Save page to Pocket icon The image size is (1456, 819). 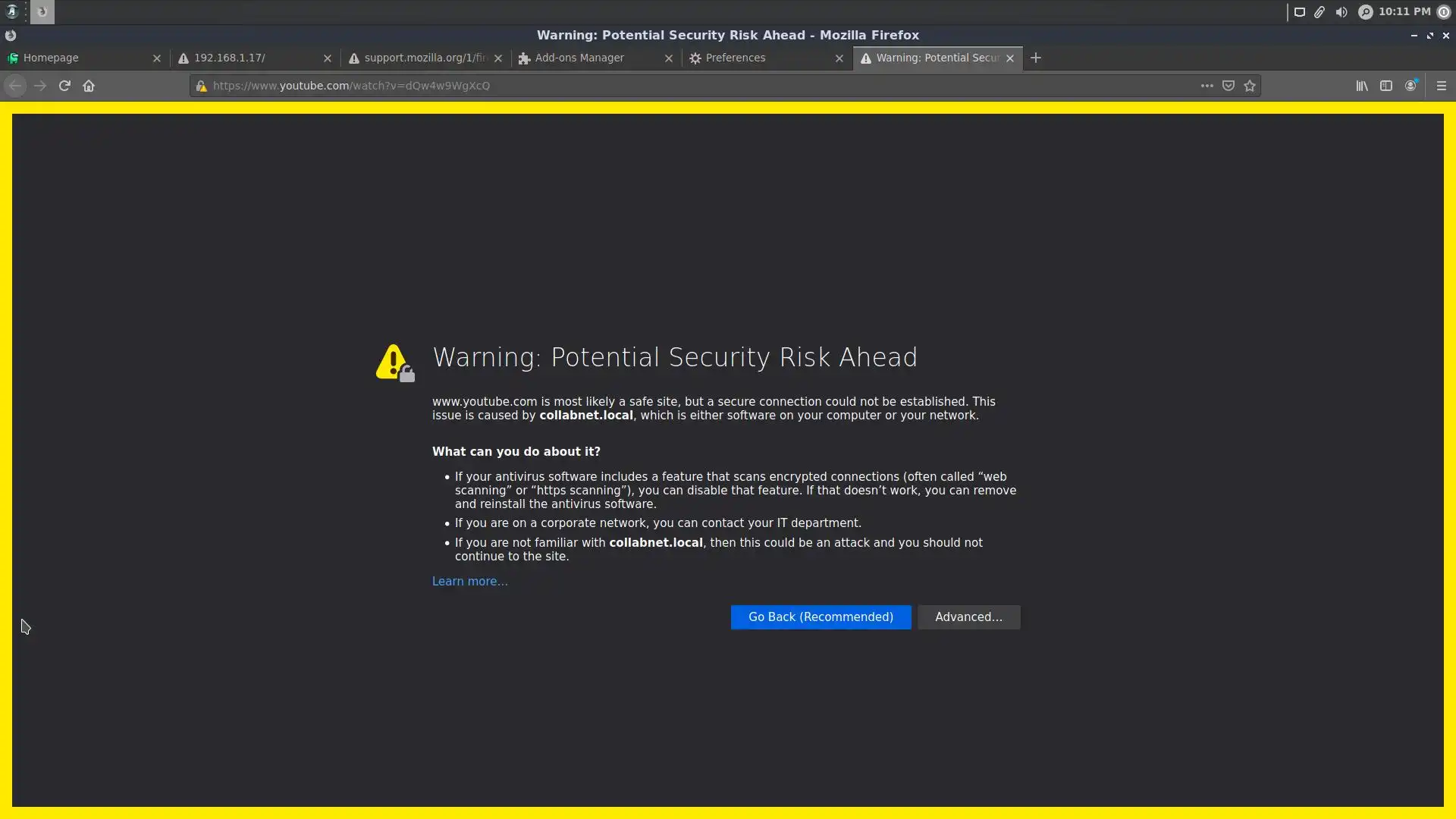tap(1228, 86)
